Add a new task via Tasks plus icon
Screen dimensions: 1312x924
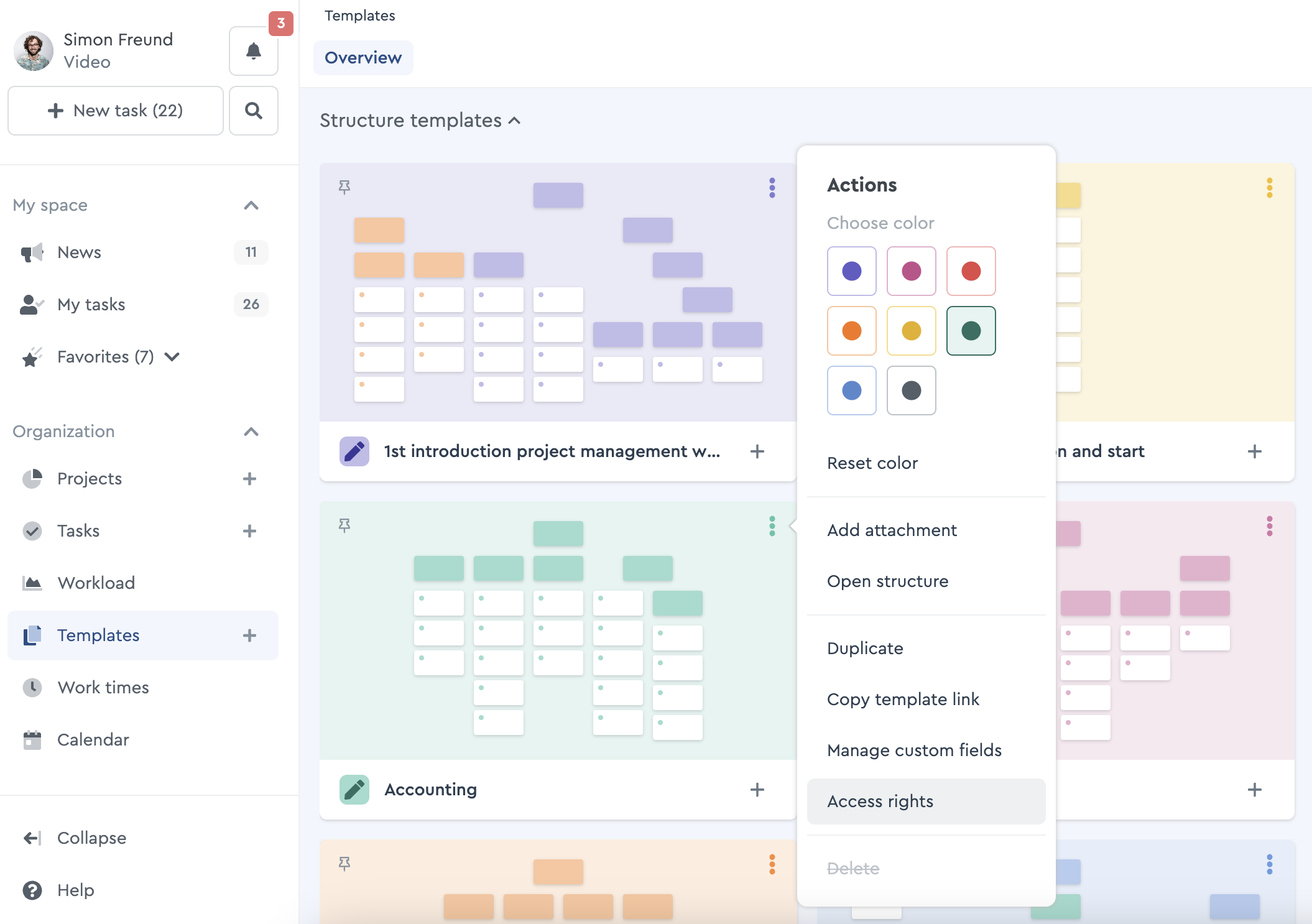point(249,531)
